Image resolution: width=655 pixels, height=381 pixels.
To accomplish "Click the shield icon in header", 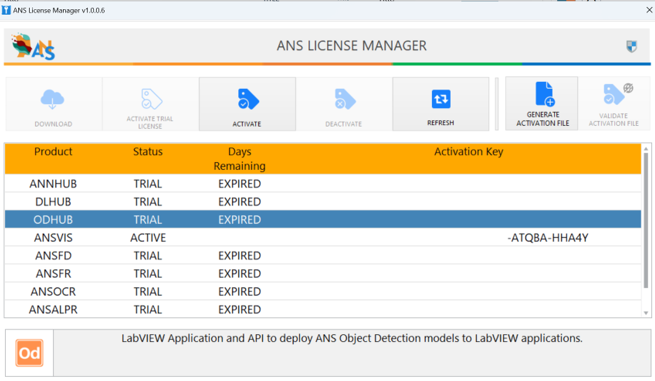I will [632, 46].
